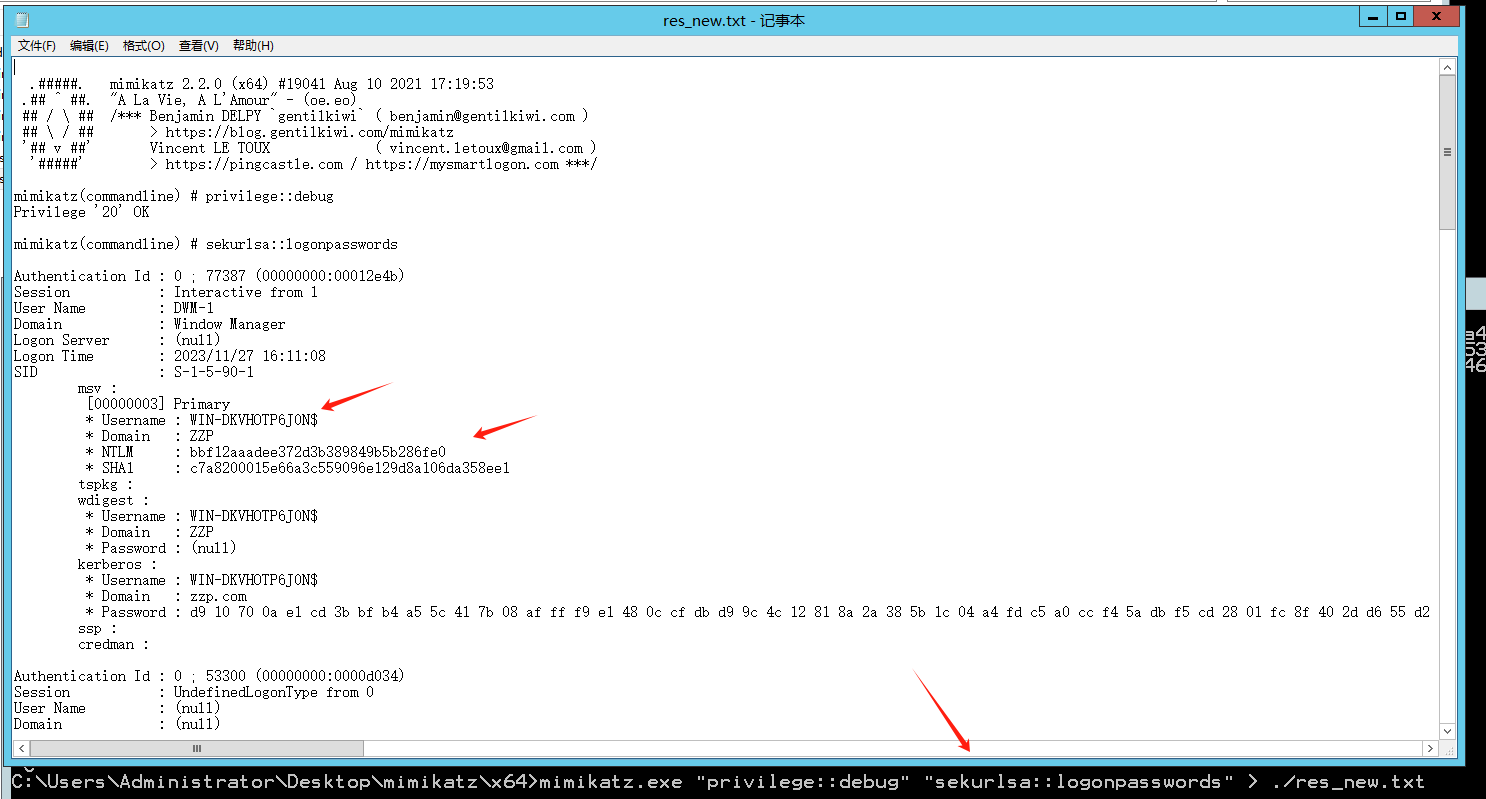1486x799 pixels.
Task: Click the horizontal scrollbar right arrow
Action: click(x=1430, y=748)
